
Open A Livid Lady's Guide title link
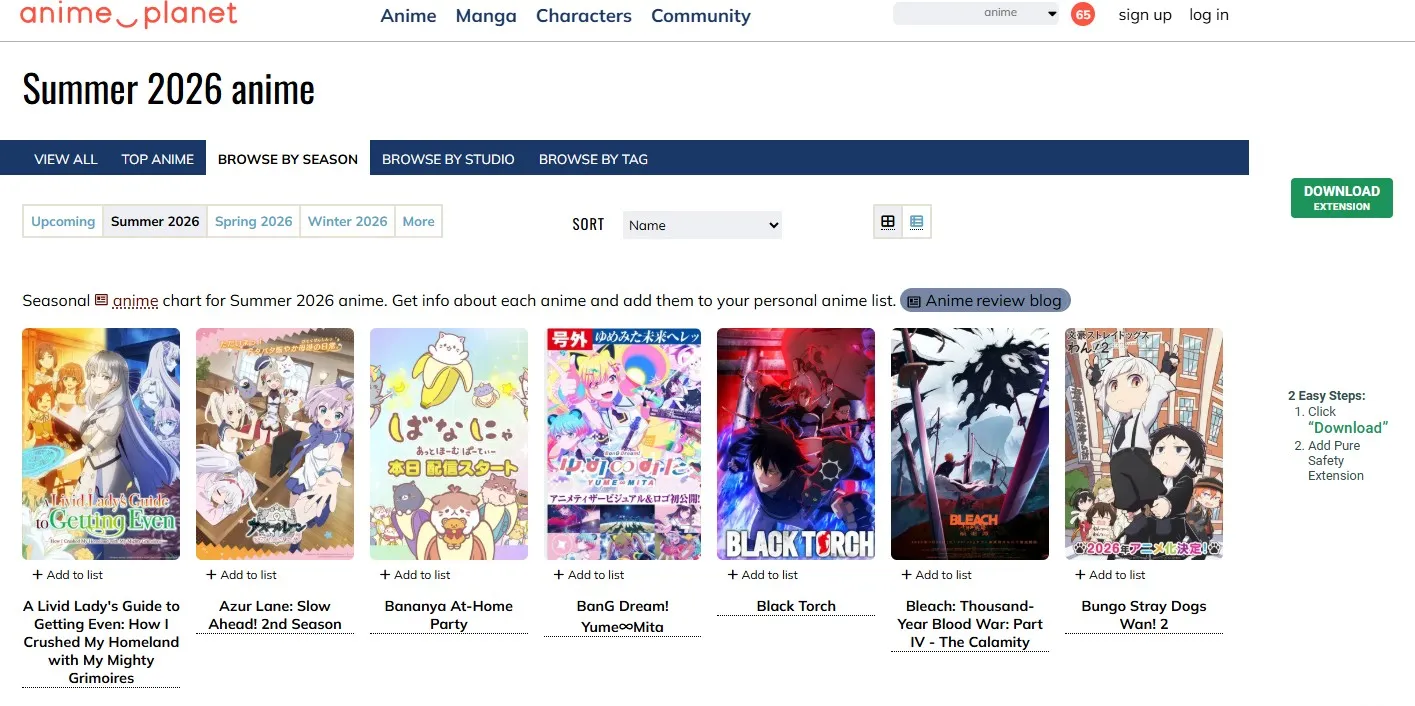coord(101,642)
